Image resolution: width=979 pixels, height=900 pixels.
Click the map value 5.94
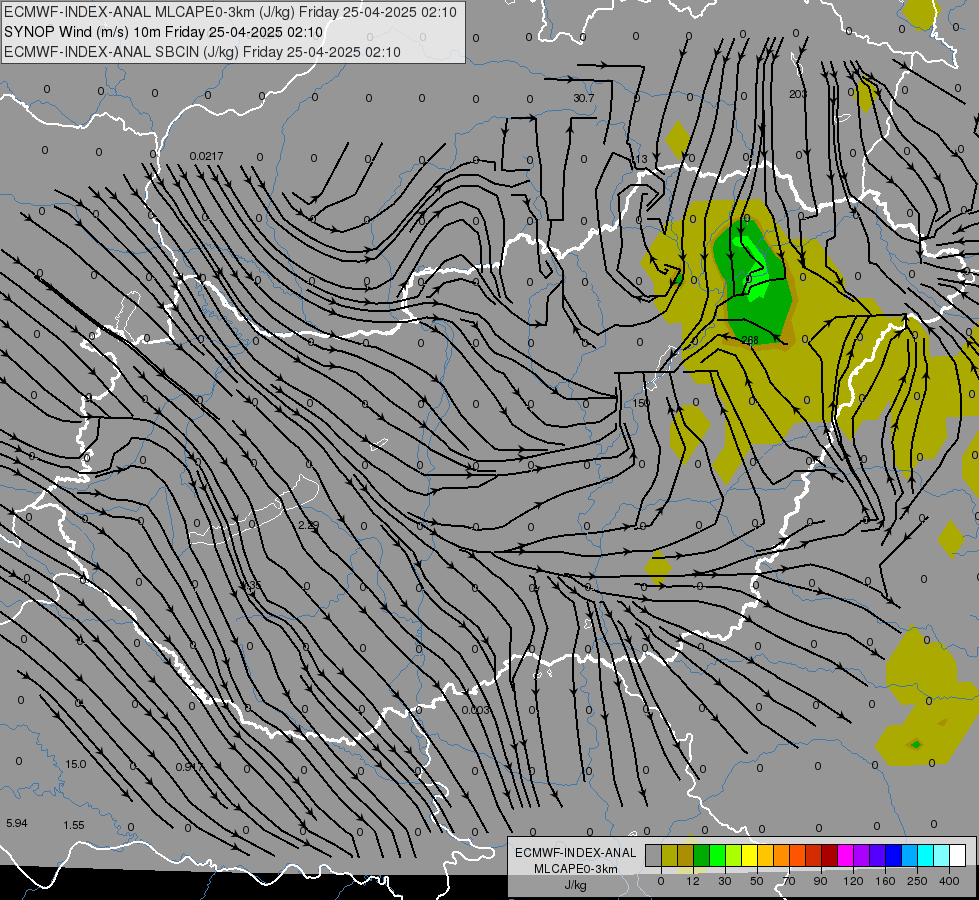pyautogui.click(x=17, y=823)
